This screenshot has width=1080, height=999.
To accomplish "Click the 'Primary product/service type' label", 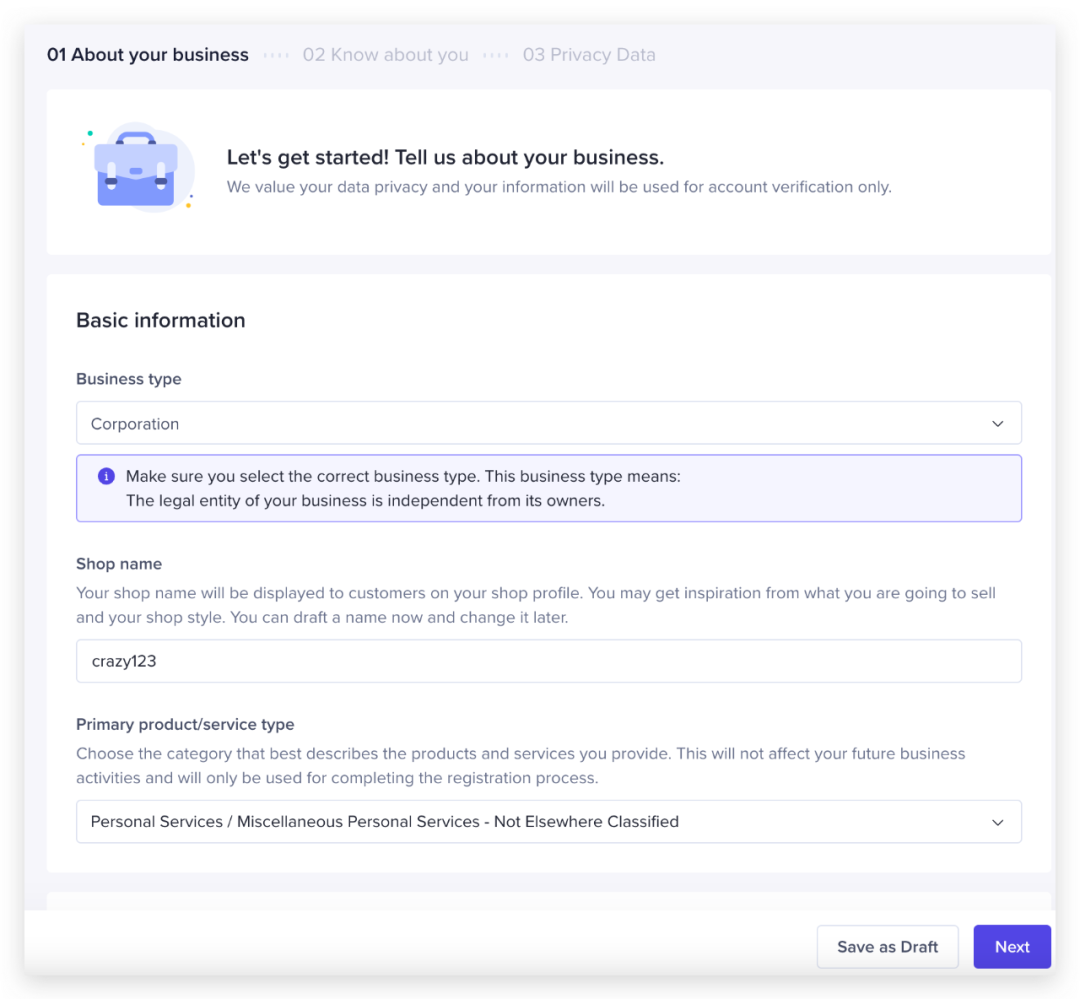I will click(185, 724).
